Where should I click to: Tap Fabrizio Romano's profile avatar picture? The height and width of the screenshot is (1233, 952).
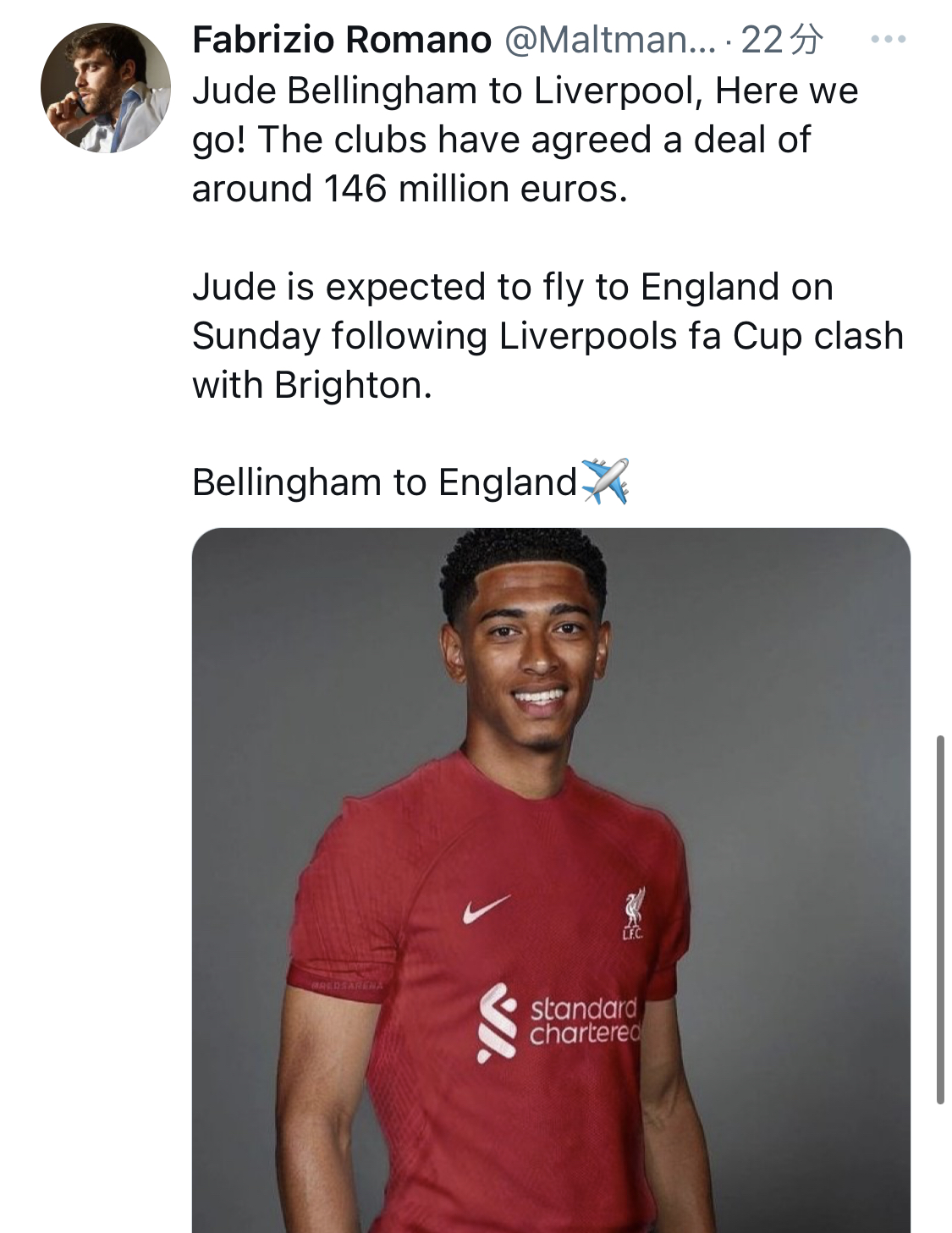pyautogui.click(x=105, y=88)
